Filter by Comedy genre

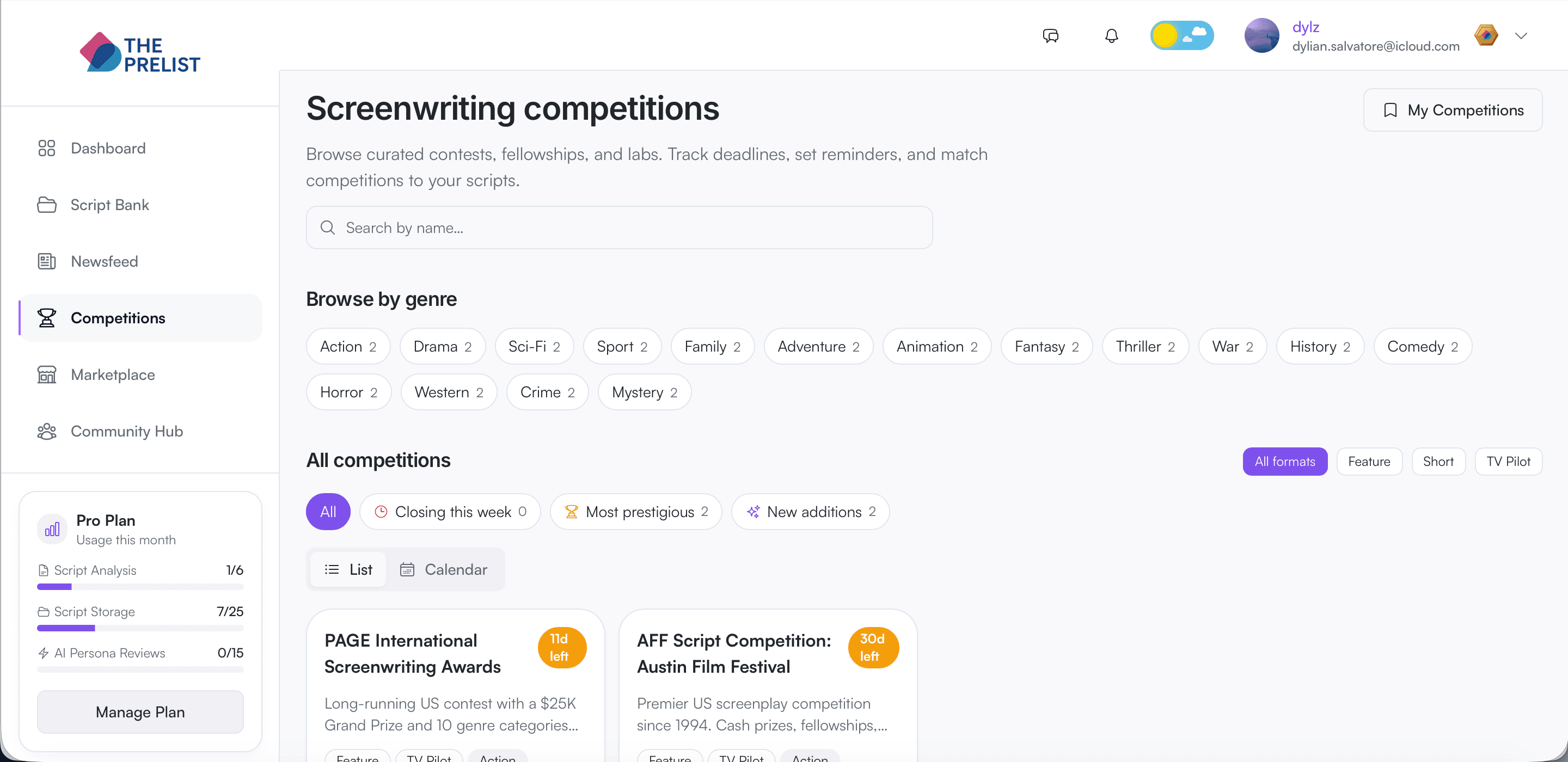pos(1423,346)
